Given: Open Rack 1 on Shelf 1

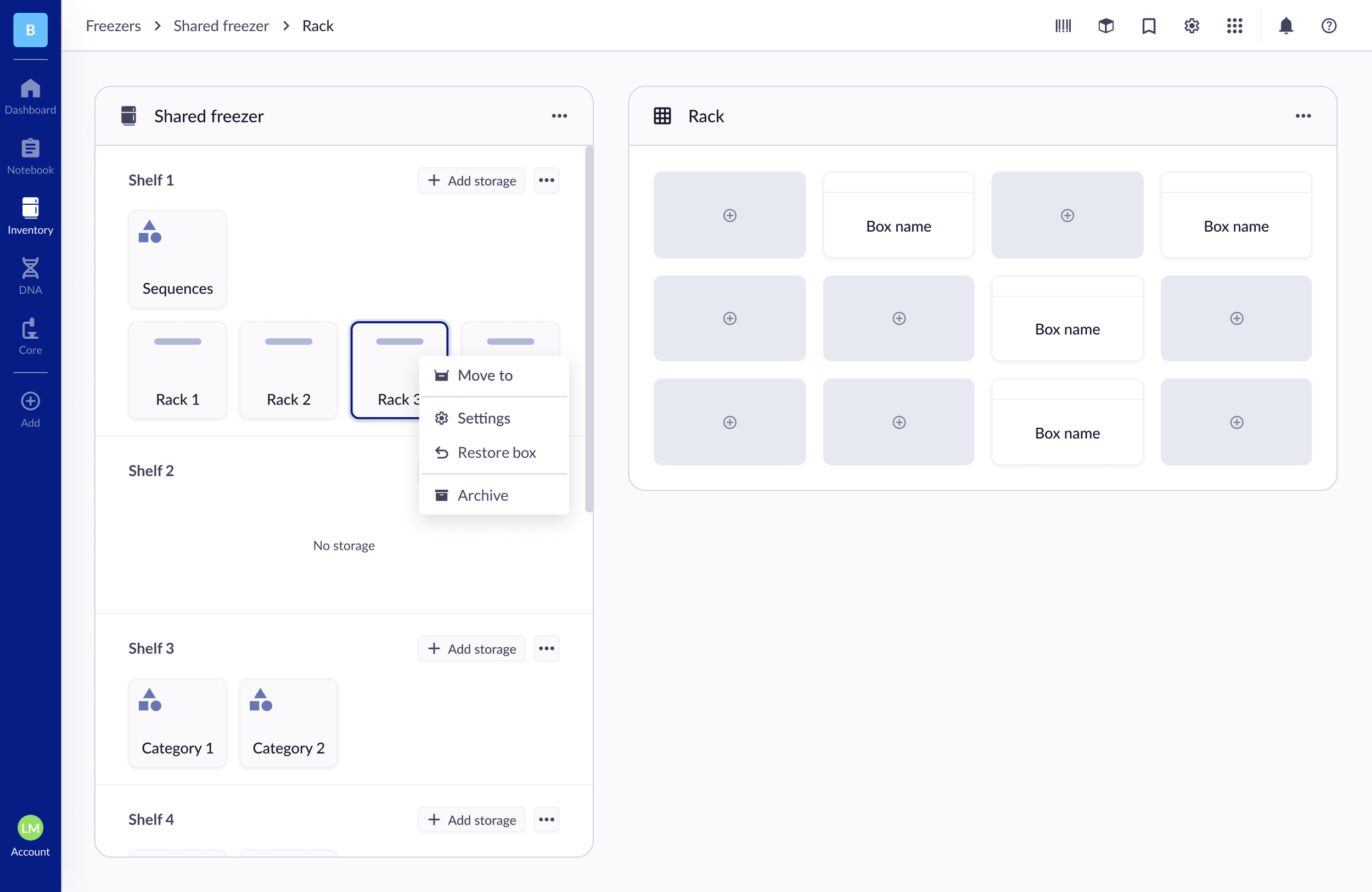Looking at the screenshot, I should [x=177, y=369].
